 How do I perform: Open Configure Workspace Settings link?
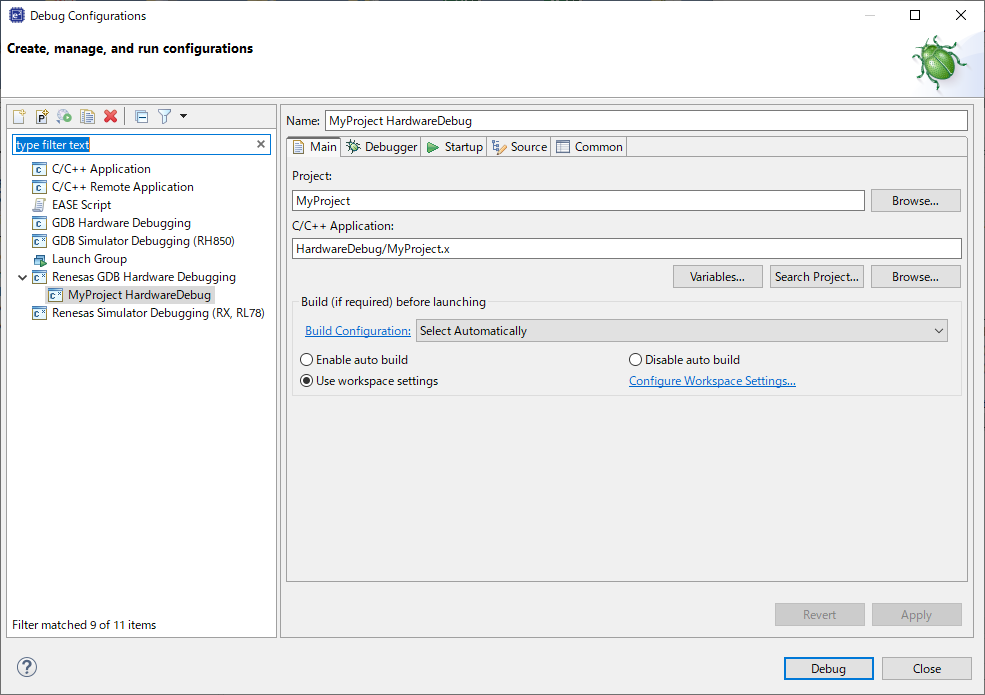point(712,381)
